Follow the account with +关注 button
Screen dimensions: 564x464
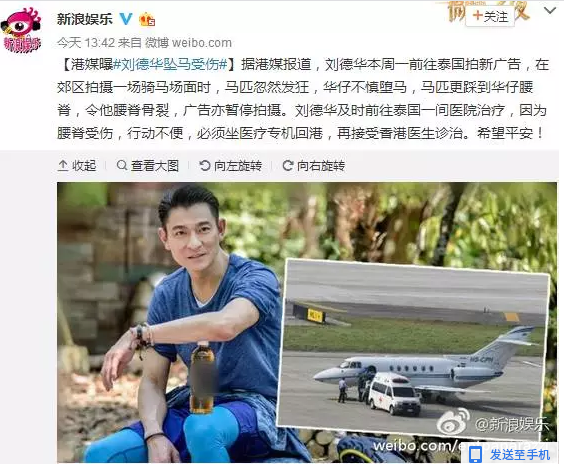[x=490, y=16]
